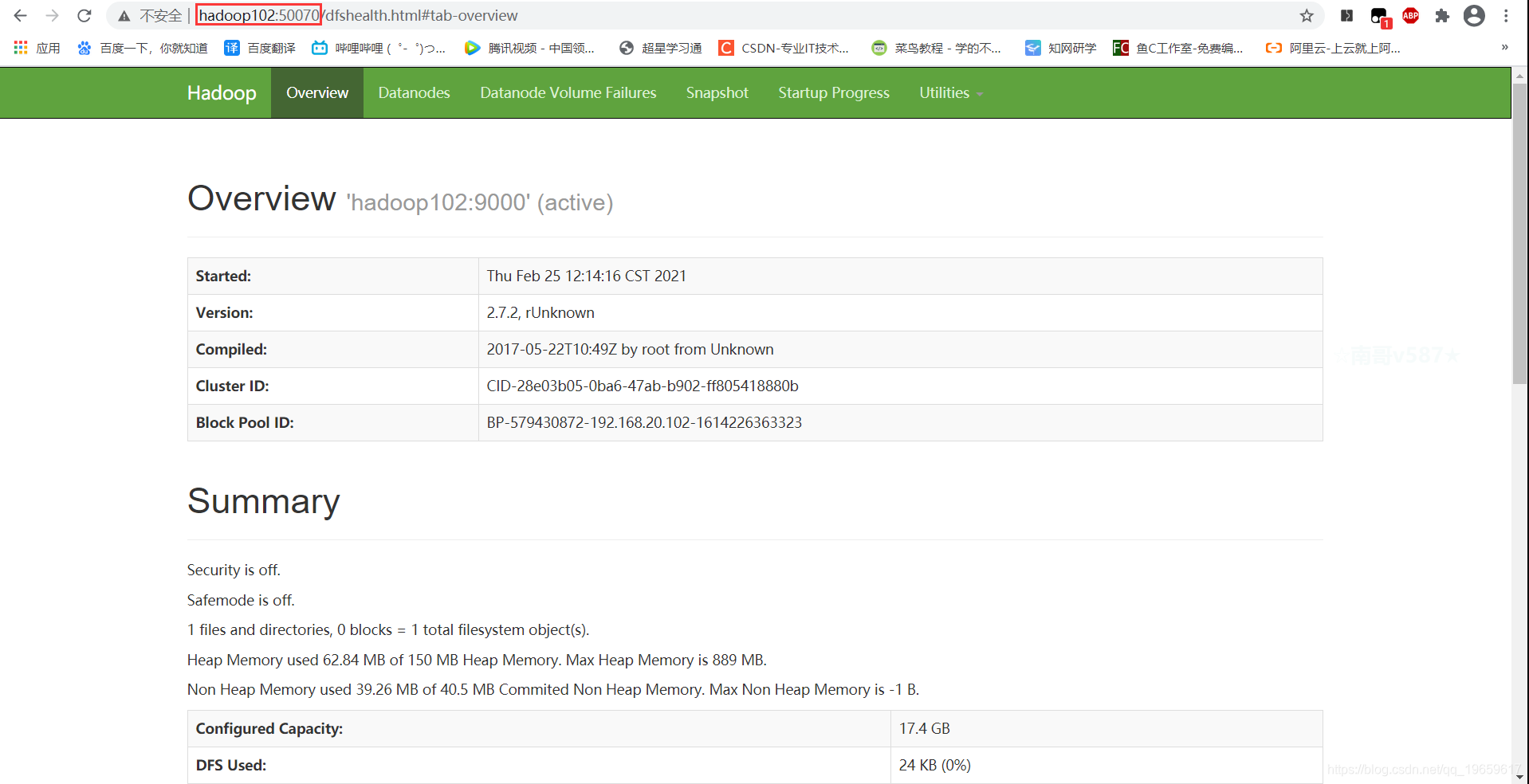Open the Chrome three-dot menu
The height and width of the screenshot is (784, 1529).
pos(1506,15)
